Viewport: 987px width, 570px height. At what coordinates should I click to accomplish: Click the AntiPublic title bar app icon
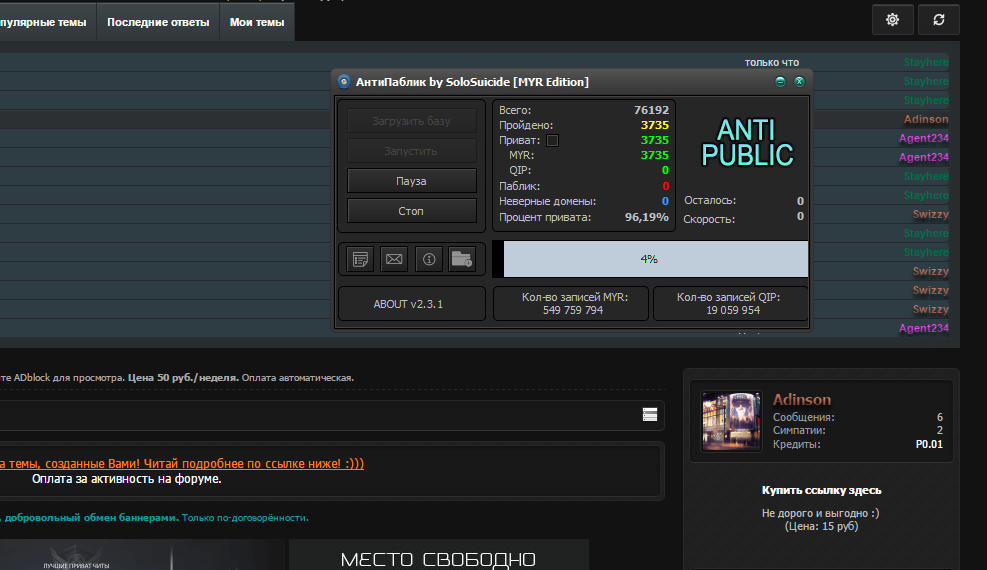[344, 81]
